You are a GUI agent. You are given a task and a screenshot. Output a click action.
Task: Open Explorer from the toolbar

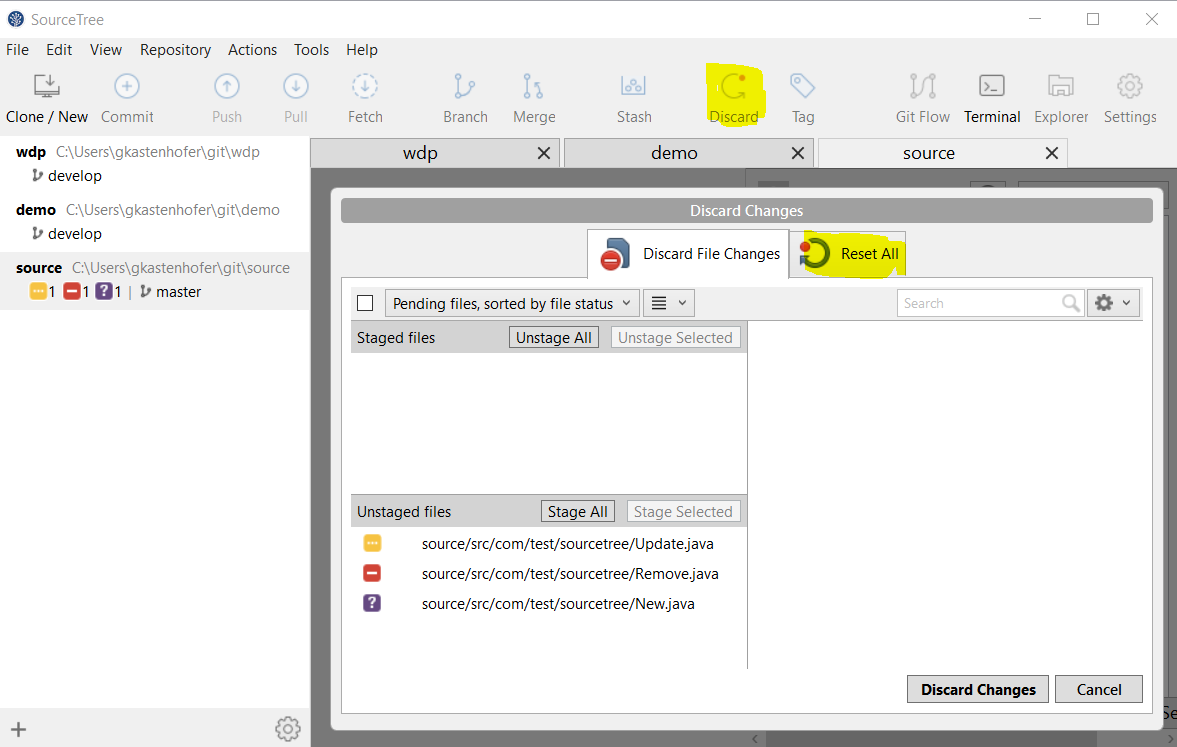(x=1061, y=98)
